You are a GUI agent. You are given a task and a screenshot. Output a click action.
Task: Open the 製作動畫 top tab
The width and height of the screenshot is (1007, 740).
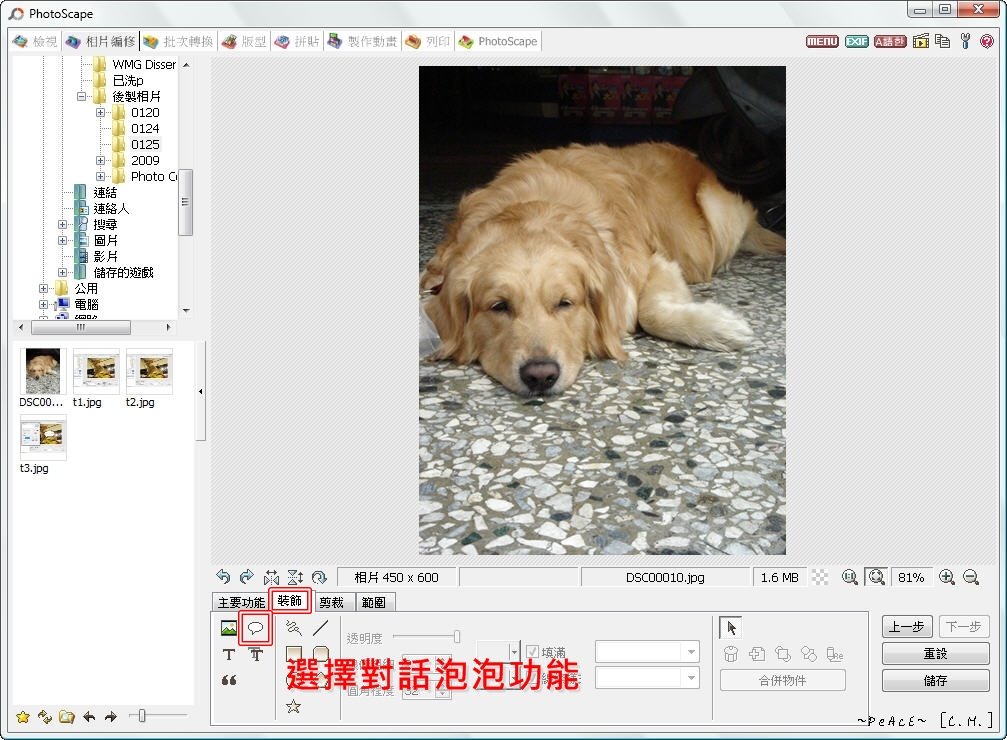click(362, 41)
